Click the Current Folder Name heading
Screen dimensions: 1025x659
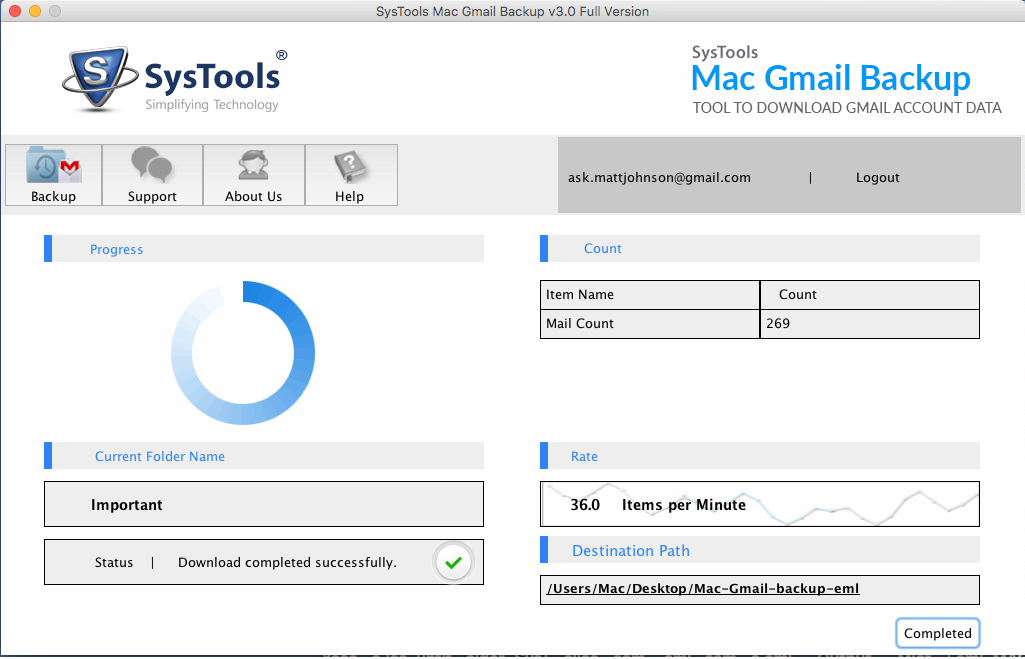(x=160, y=456)
